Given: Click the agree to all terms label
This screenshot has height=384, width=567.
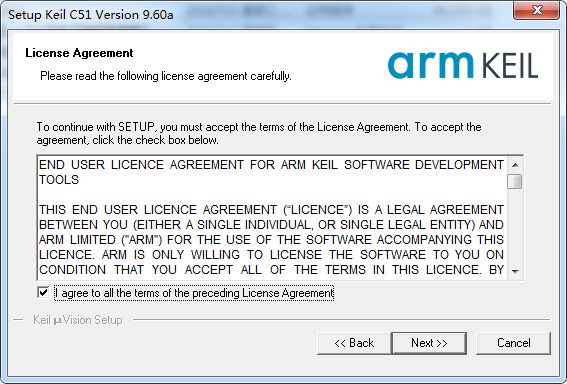Looking at the screenshot, I should click(x=194, y=293).
